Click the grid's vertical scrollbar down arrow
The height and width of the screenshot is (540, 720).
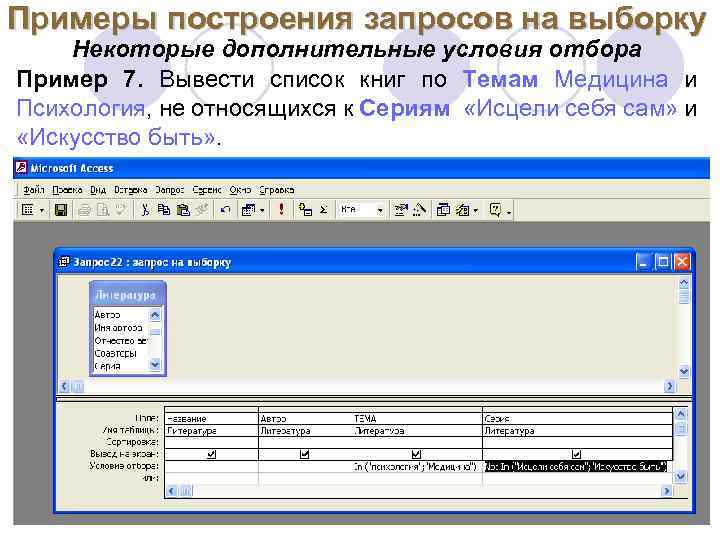point(681,477)
